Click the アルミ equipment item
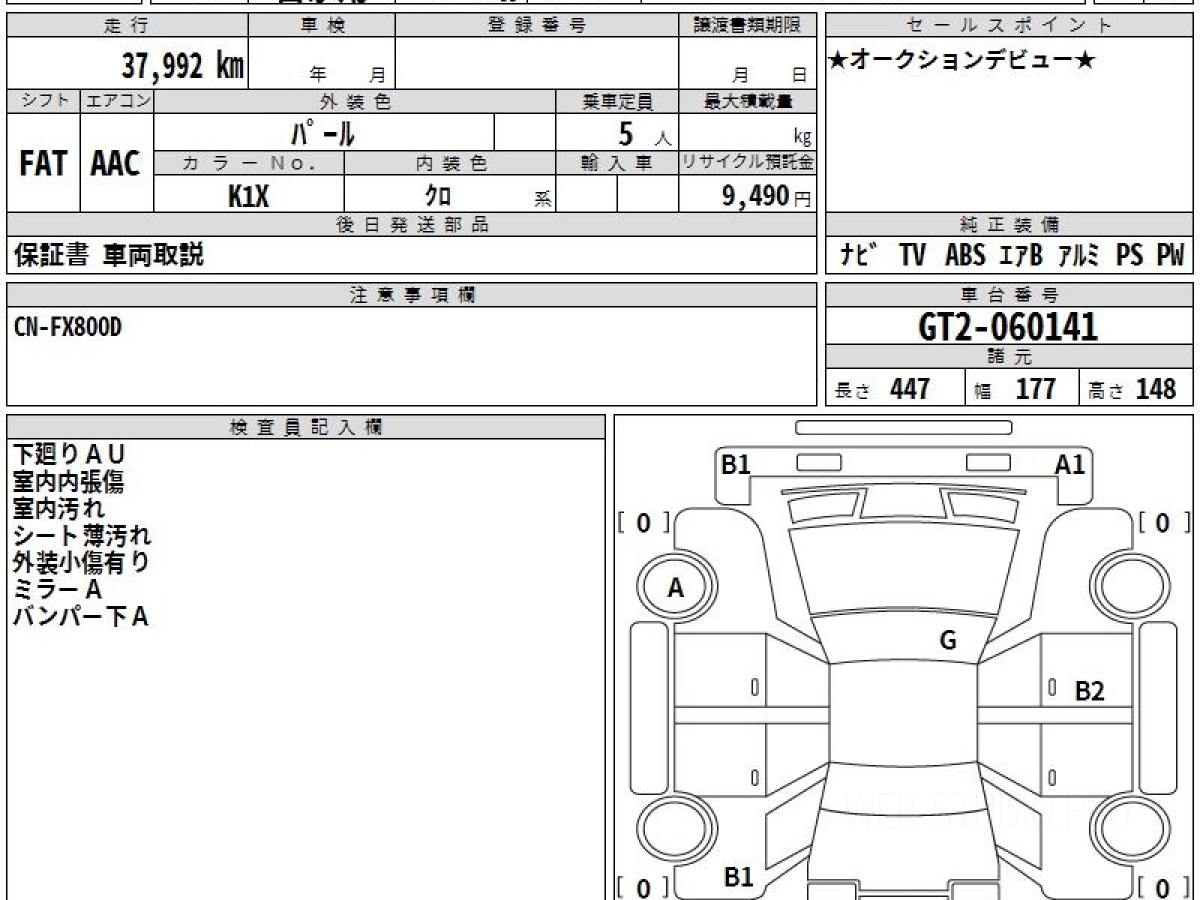1200x900 pixels. click(1078, 256)
